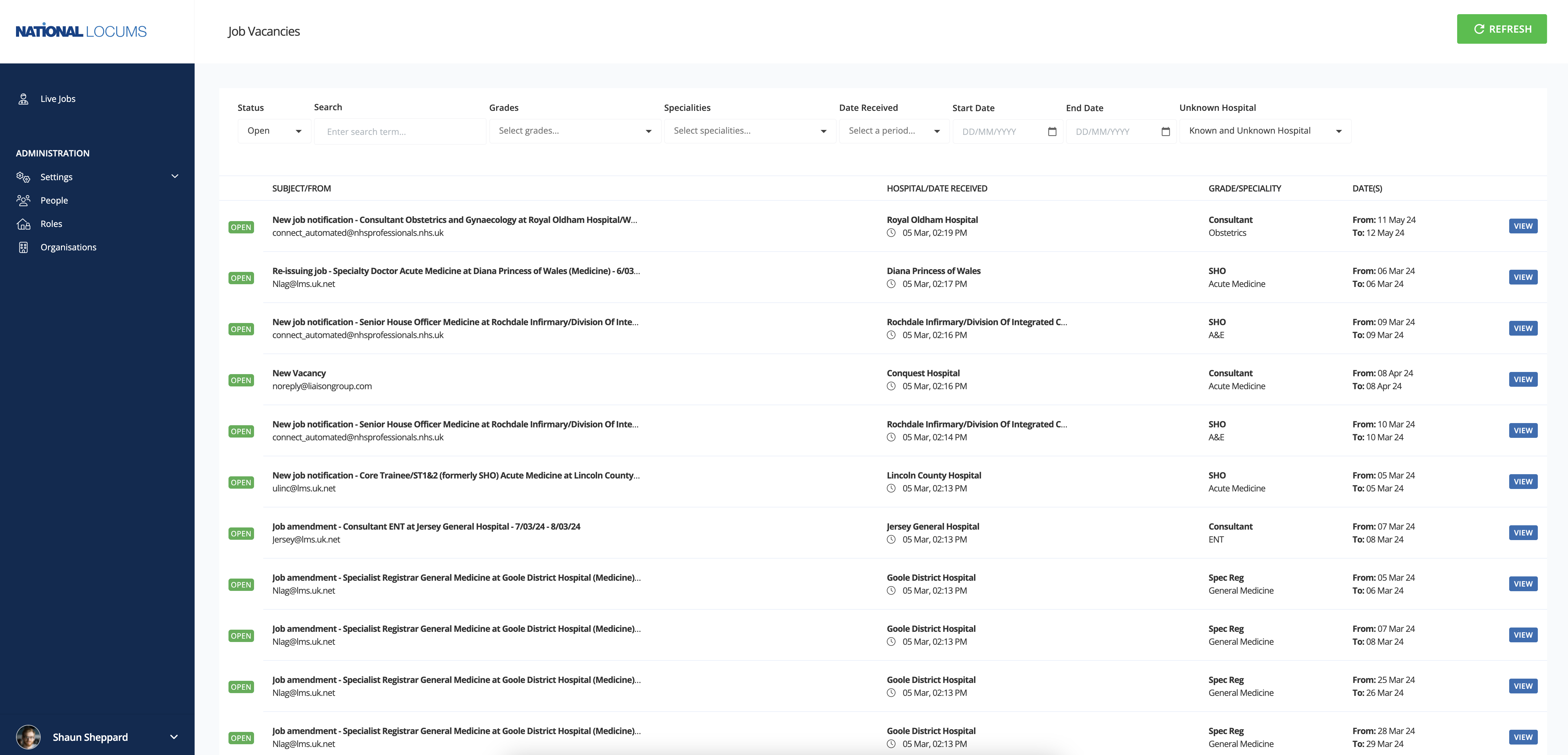Click sender ulinc@lms.uk.net

(x=304, y=488)
